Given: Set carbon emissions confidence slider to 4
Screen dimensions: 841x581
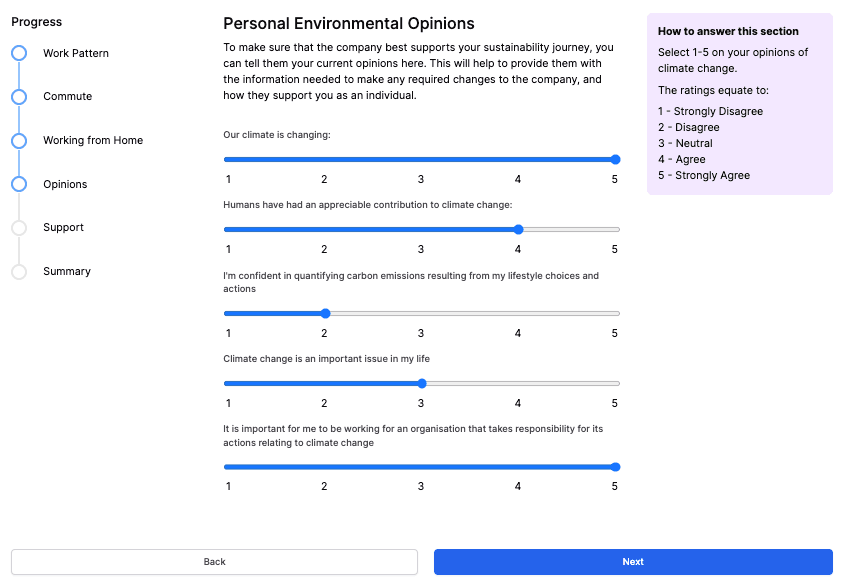Looking at the screenshot, I should (518, 313).
